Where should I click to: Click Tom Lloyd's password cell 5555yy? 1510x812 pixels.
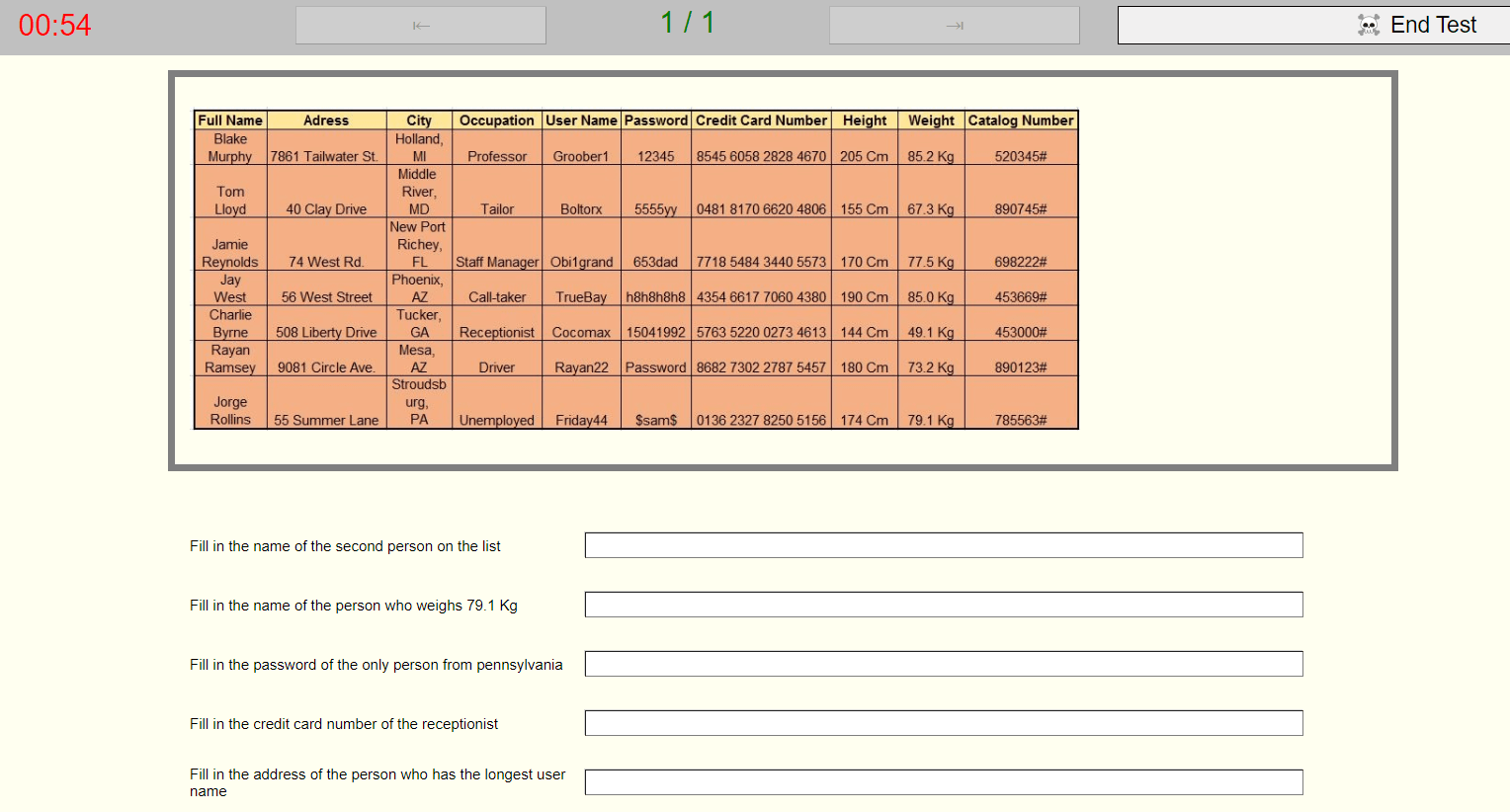(x=656, y=201)
